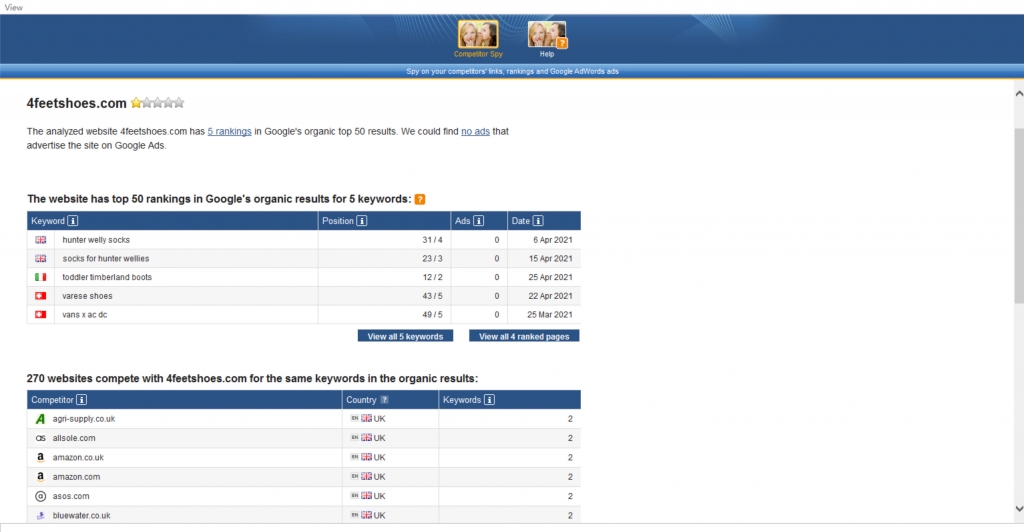This screenshot has height=532, width=1024.
Task: Click UK flag for hunter welly socks
Action: coord(40,240)
